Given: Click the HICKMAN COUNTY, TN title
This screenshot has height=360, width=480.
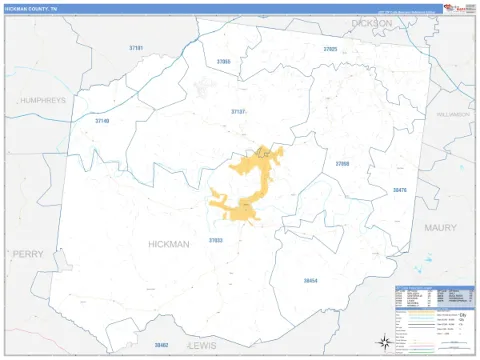Looking at the screenshot, I should pyautogui.click(x=31, y=9).
